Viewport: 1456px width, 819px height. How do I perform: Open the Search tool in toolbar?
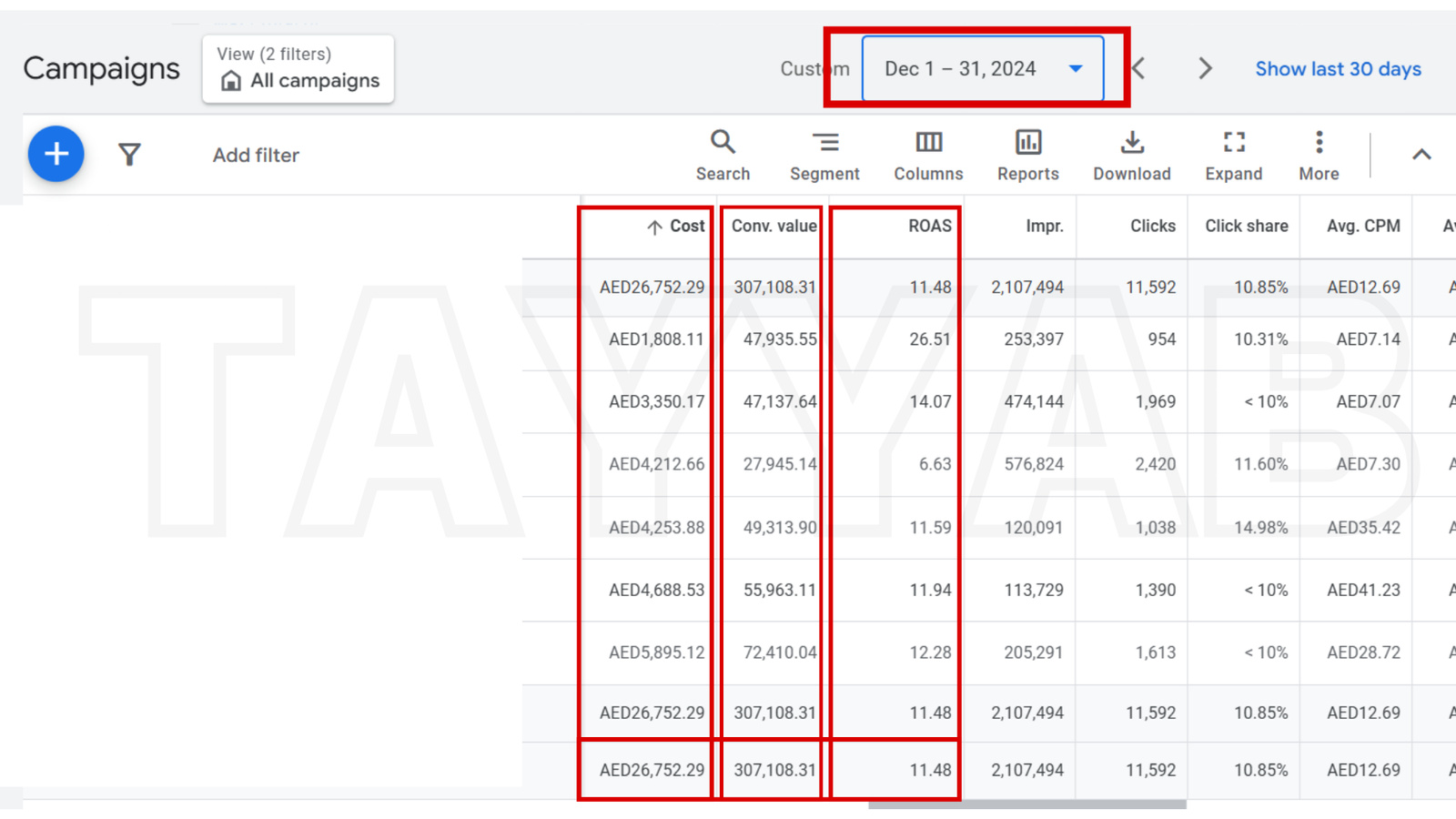point(723,155)
